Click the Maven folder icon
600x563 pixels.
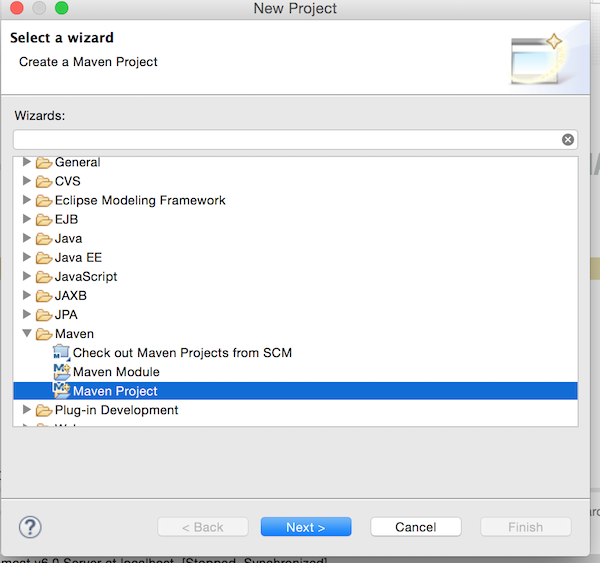coord(44,334)
